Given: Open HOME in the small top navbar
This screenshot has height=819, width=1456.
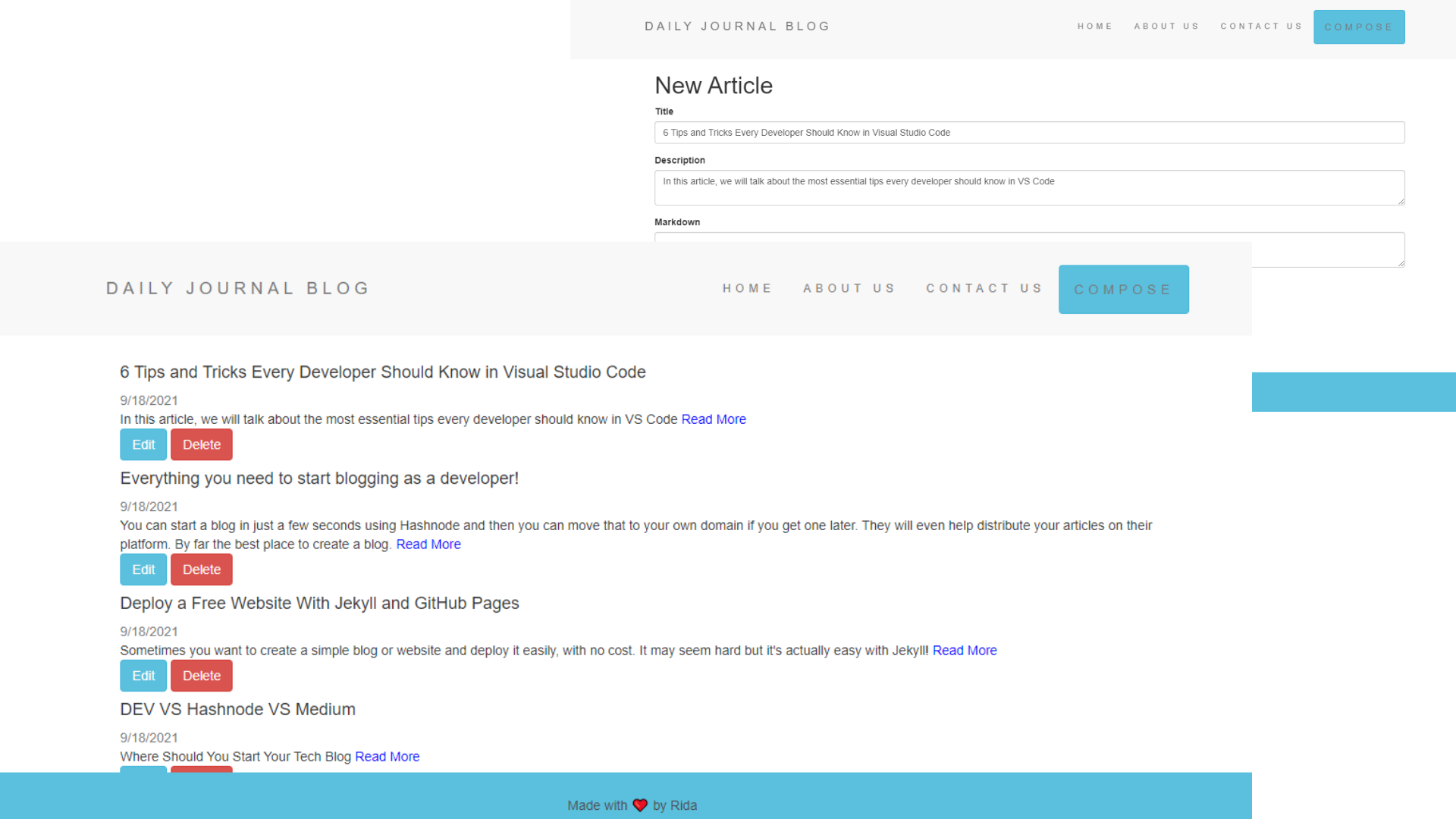Looking at the screenshot, I should pos(1095,26).
